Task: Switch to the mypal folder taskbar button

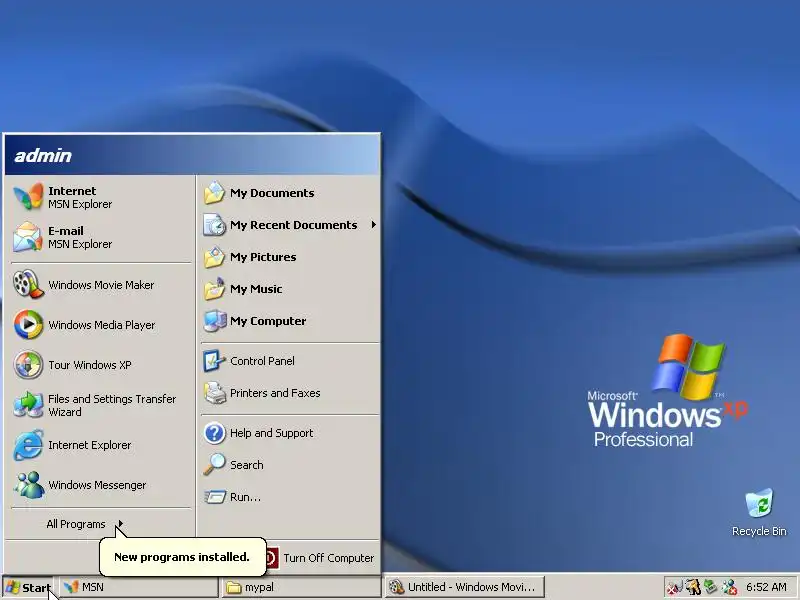Action: click(301, 587)
